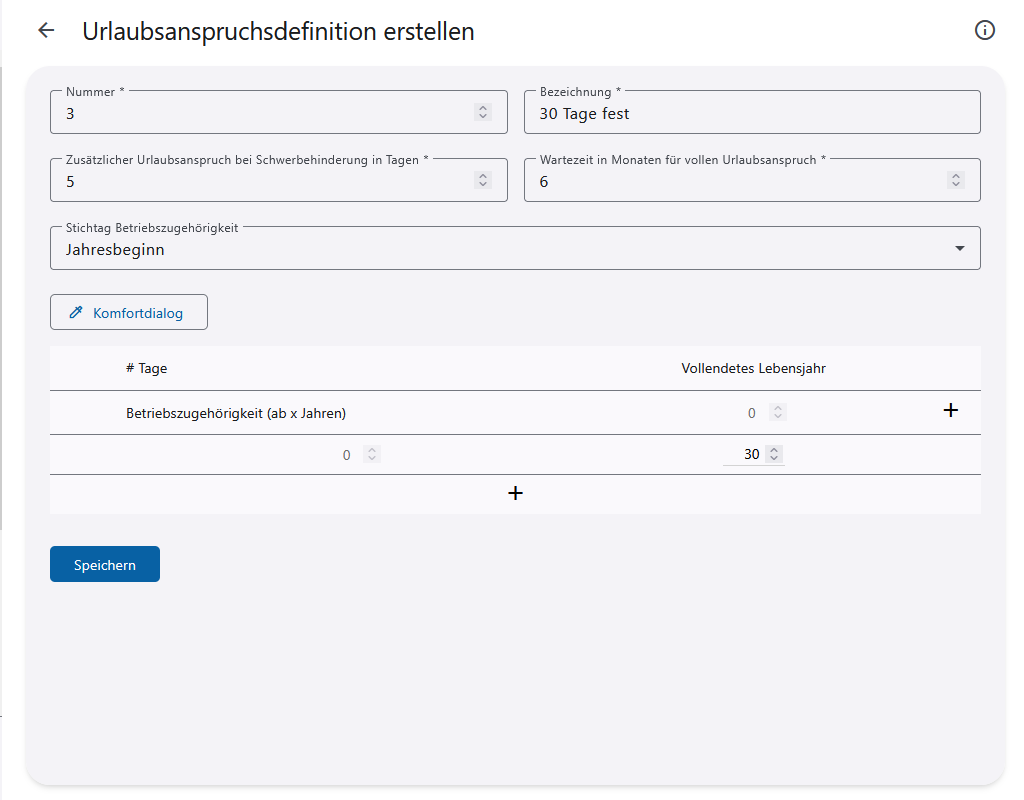Click the plus icon below the table
Viewport: 1024px width, 800px height.
pos(515,492)
